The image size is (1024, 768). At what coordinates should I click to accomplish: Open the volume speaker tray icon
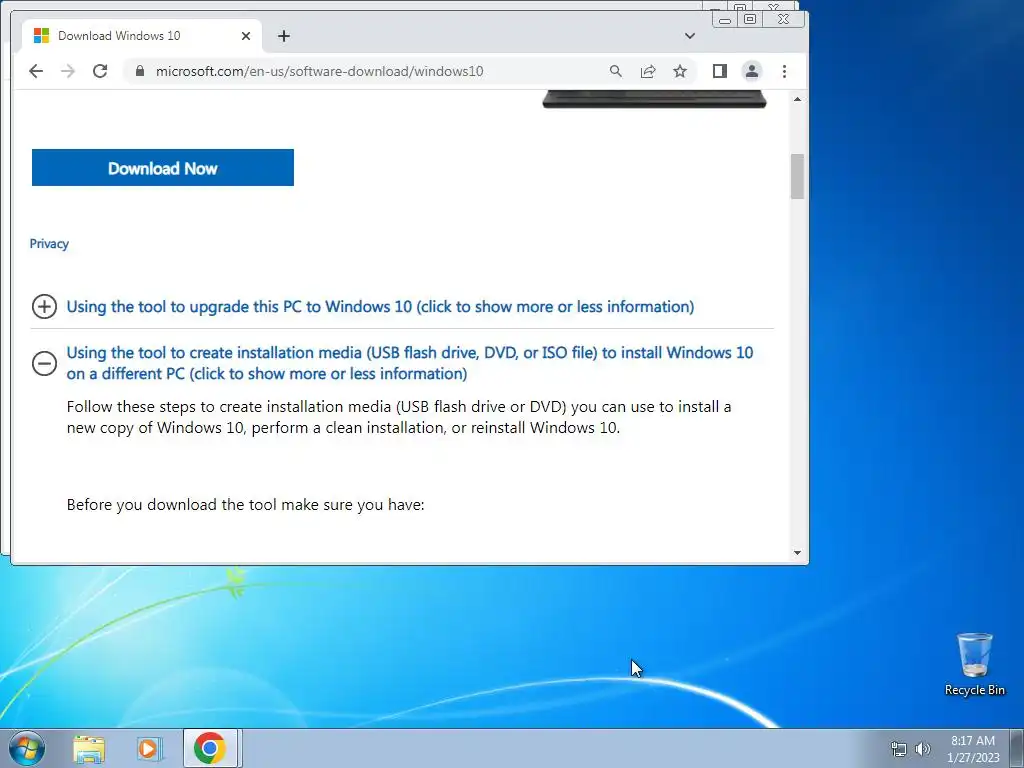[x=923, y=749]
